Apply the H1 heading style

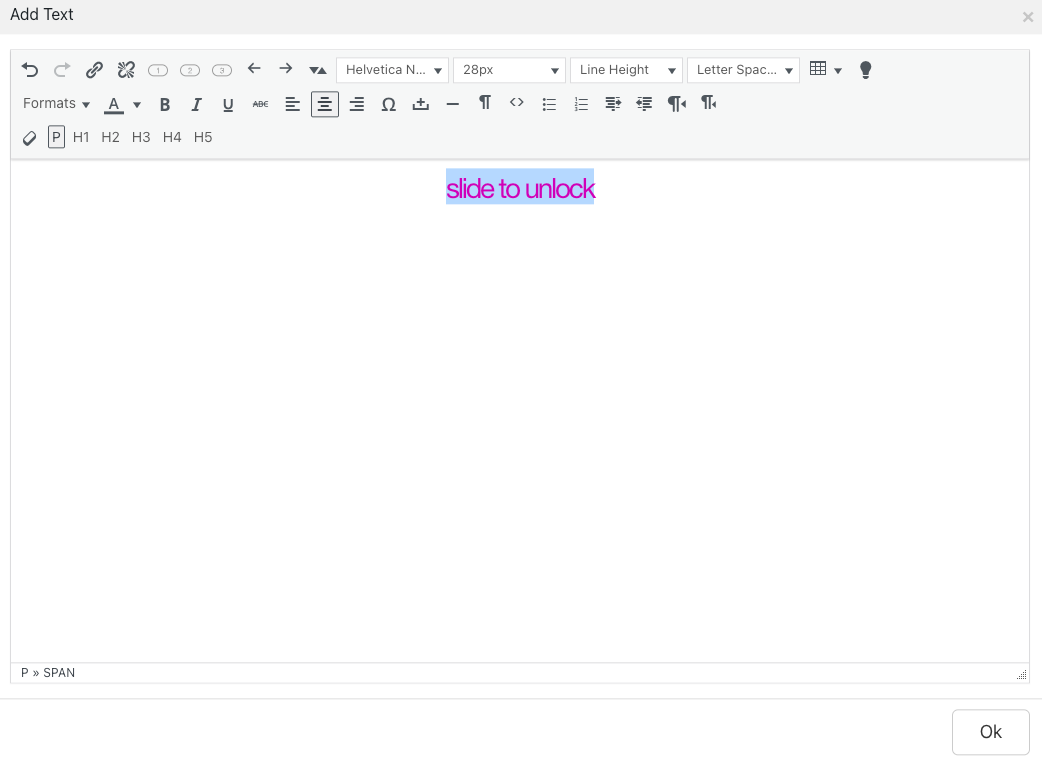pos(81,137)
